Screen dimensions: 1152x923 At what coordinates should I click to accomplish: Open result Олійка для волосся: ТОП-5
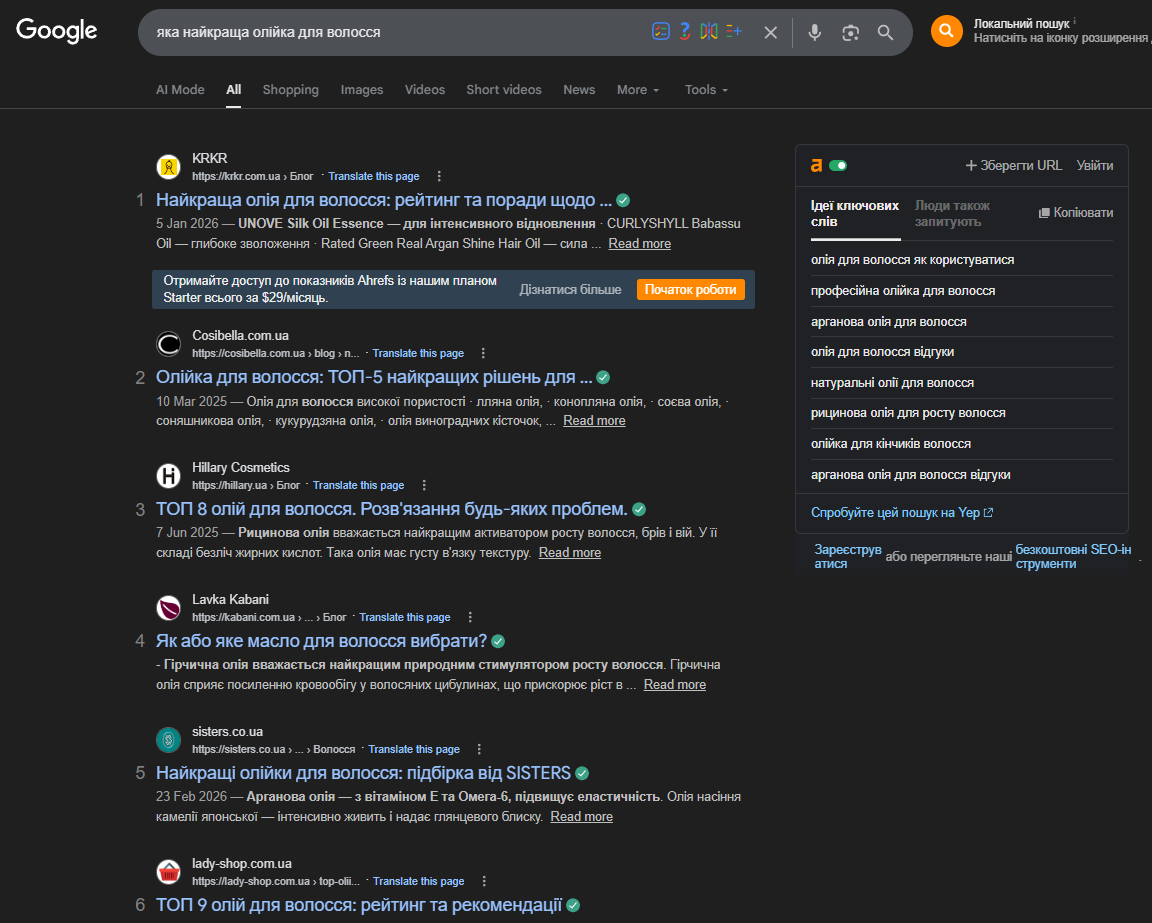coord(374,377)
